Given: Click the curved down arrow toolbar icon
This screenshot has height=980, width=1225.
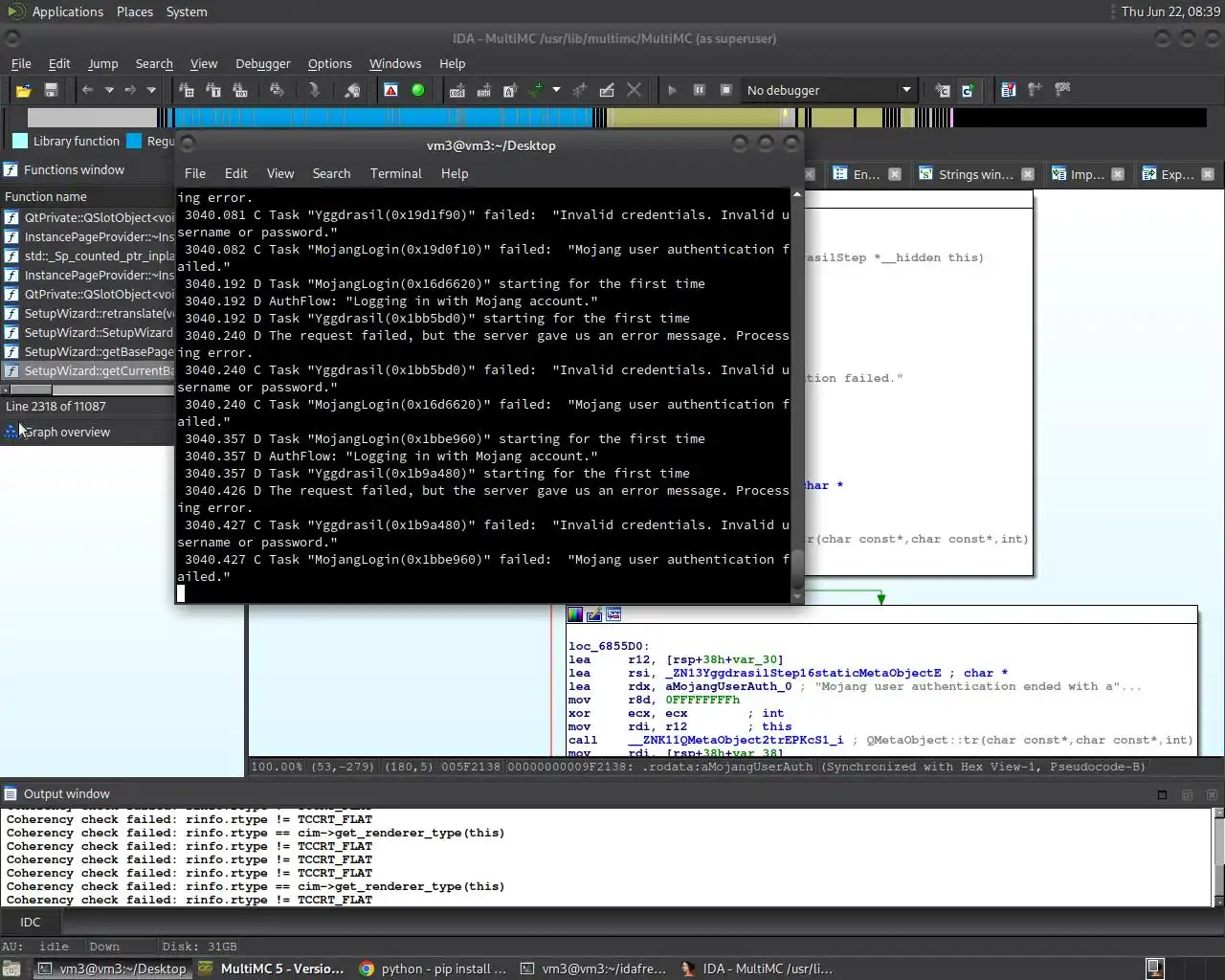Looking at the screenshot, I should 314,90.
